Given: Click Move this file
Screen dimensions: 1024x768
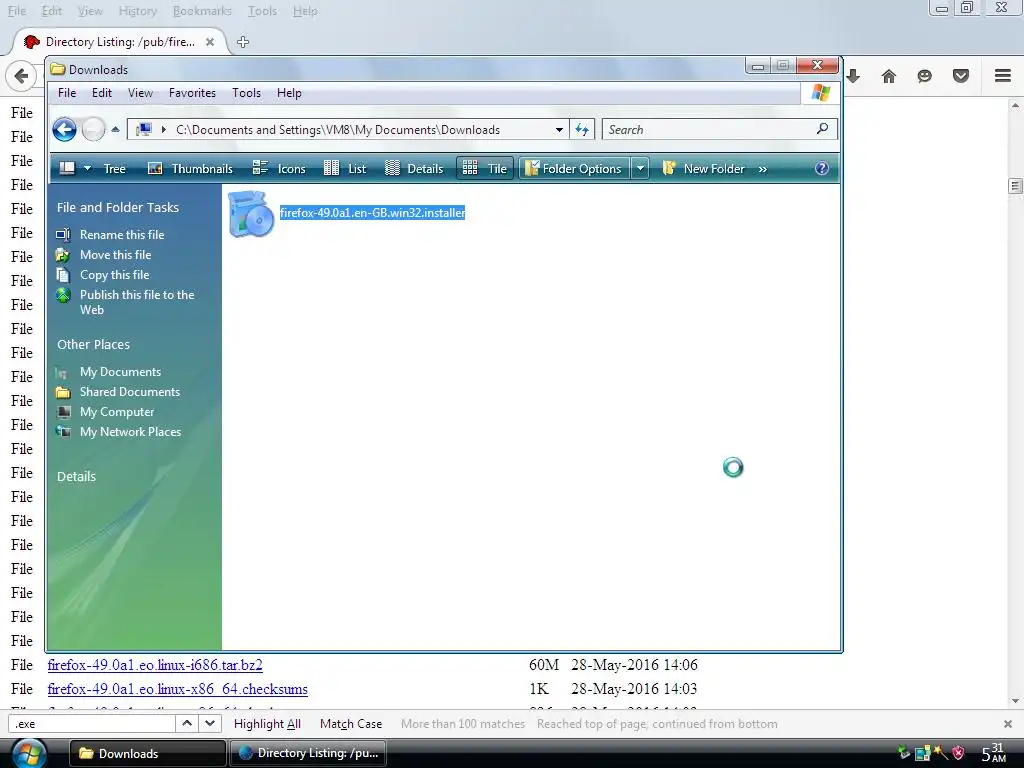Looking at the screenshot, I should pyautogui.click(x=116, y=255).
